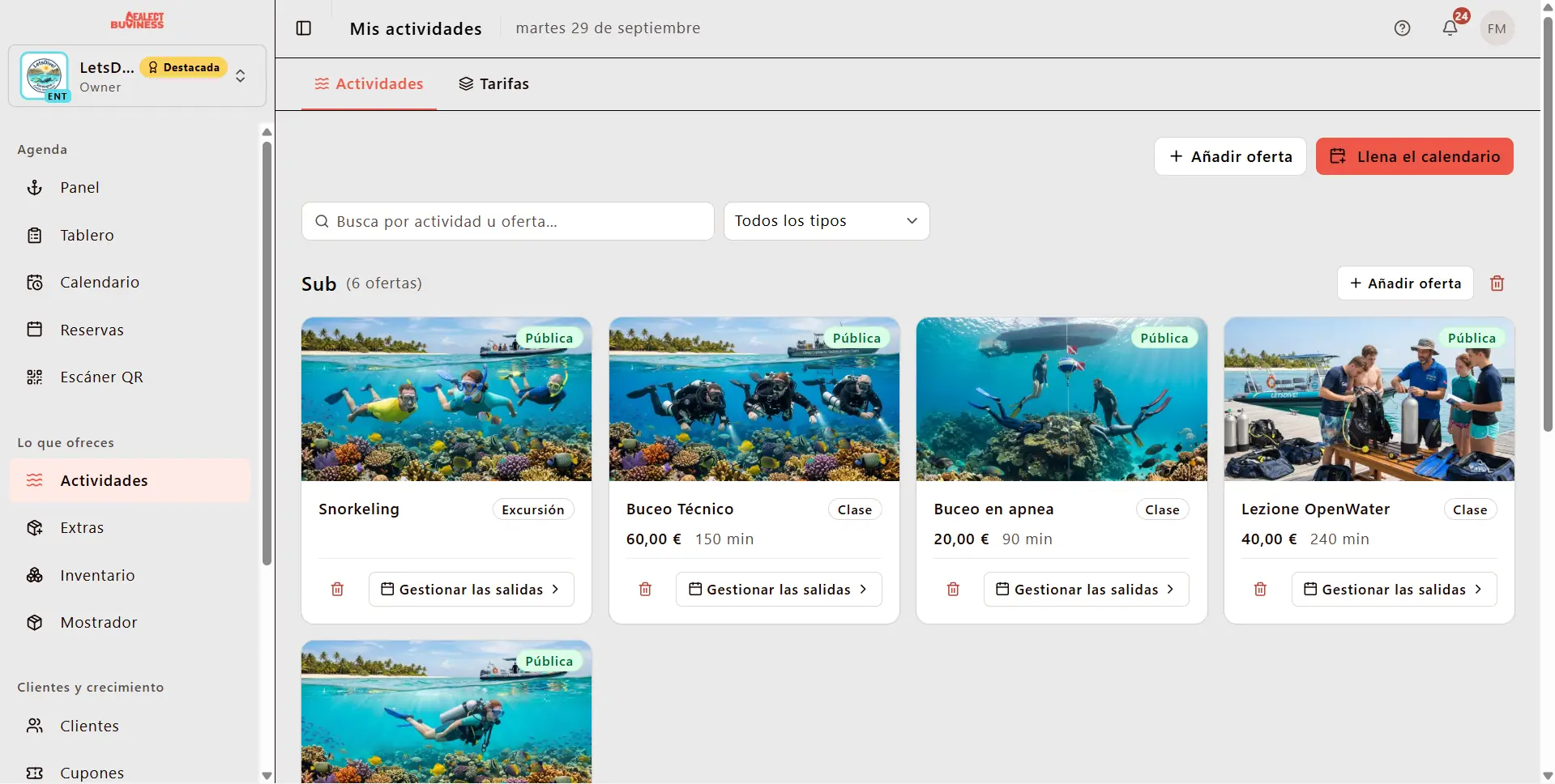Click Añadir oferta in the Sub section

click(x=1405, y=283)
